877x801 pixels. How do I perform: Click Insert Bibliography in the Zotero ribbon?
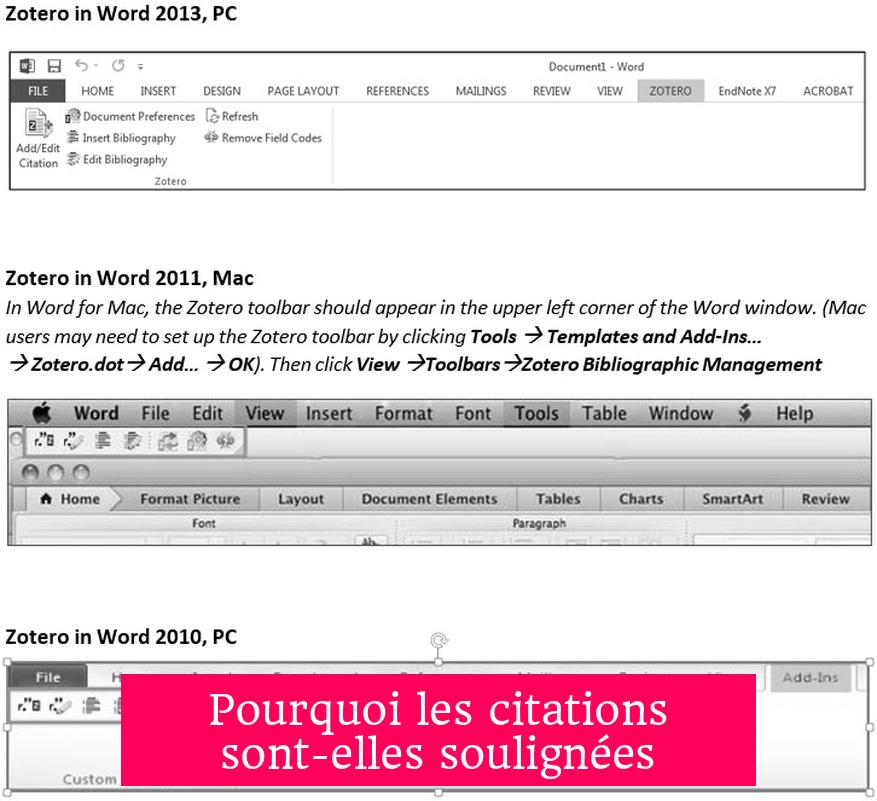click(x=121, y=138)
